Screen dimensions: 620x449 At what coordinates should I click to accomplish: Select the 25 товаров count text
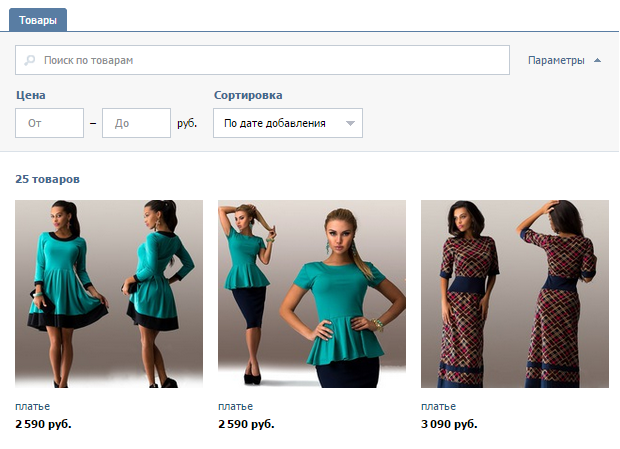click(x=47, y=179)
